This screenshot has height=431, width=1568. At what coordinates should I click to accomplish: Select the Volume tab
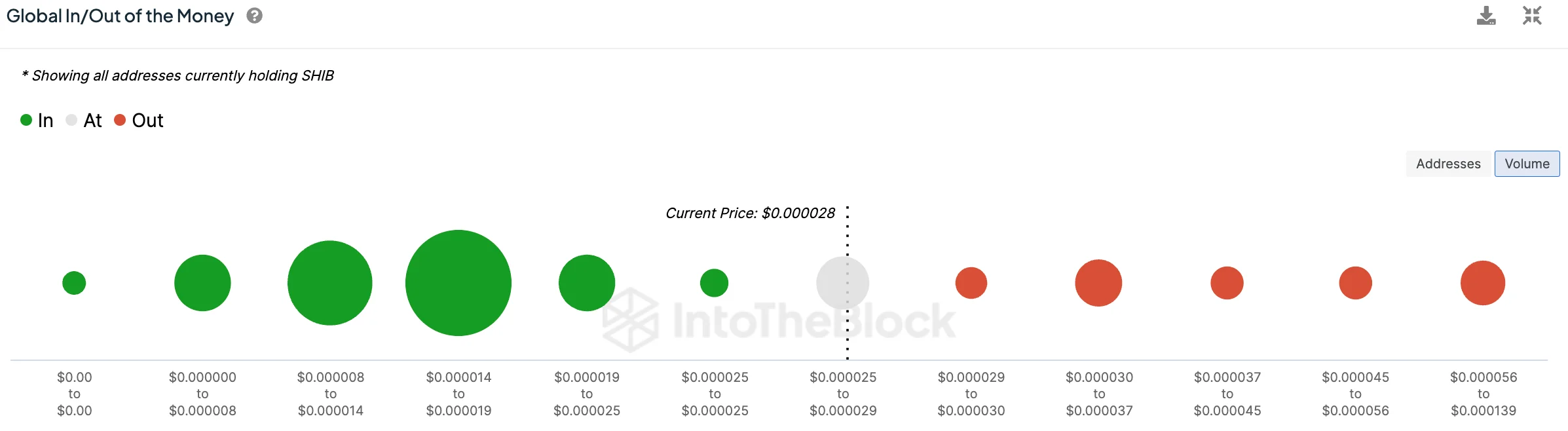click(x=1527, y=164)
